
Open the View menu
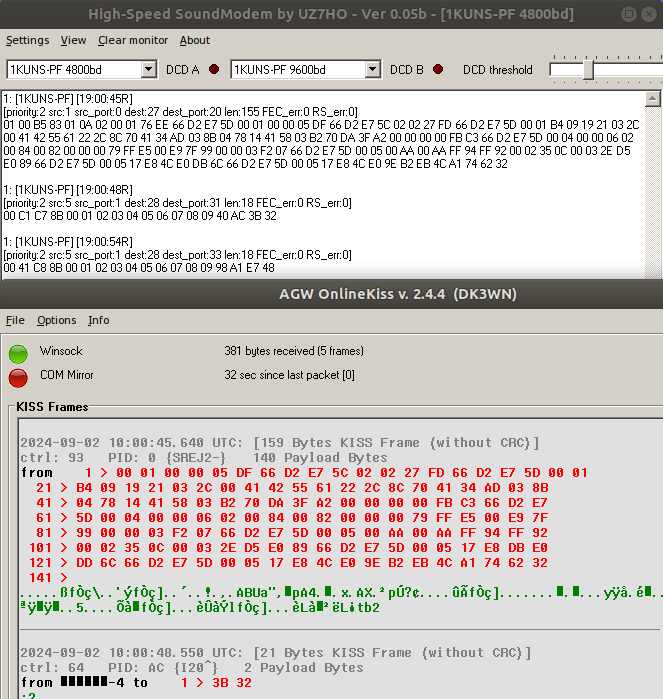click(x=73, y=40)
